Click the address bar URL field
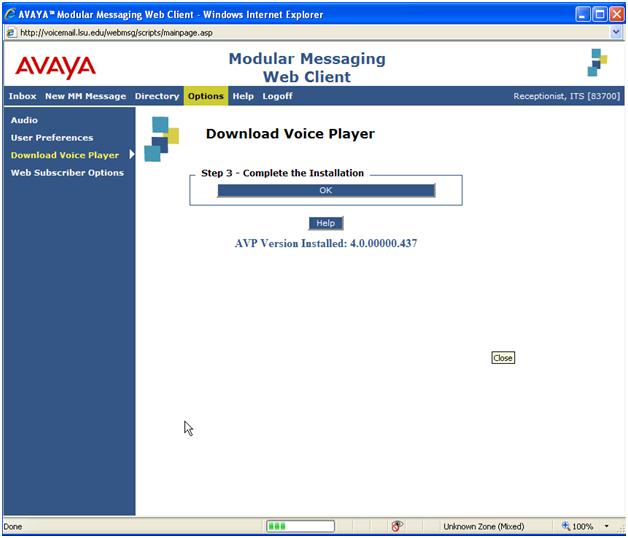This screenshot has height=538, width=628. (312, 33)
